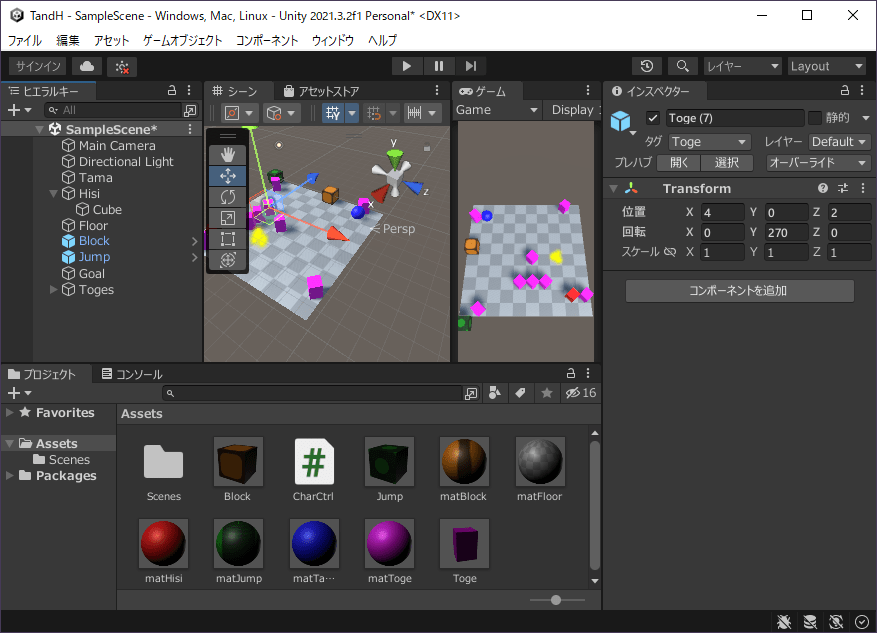Expand the Favorites folder tree
877x633 pixels.
(x=10, y=413)
